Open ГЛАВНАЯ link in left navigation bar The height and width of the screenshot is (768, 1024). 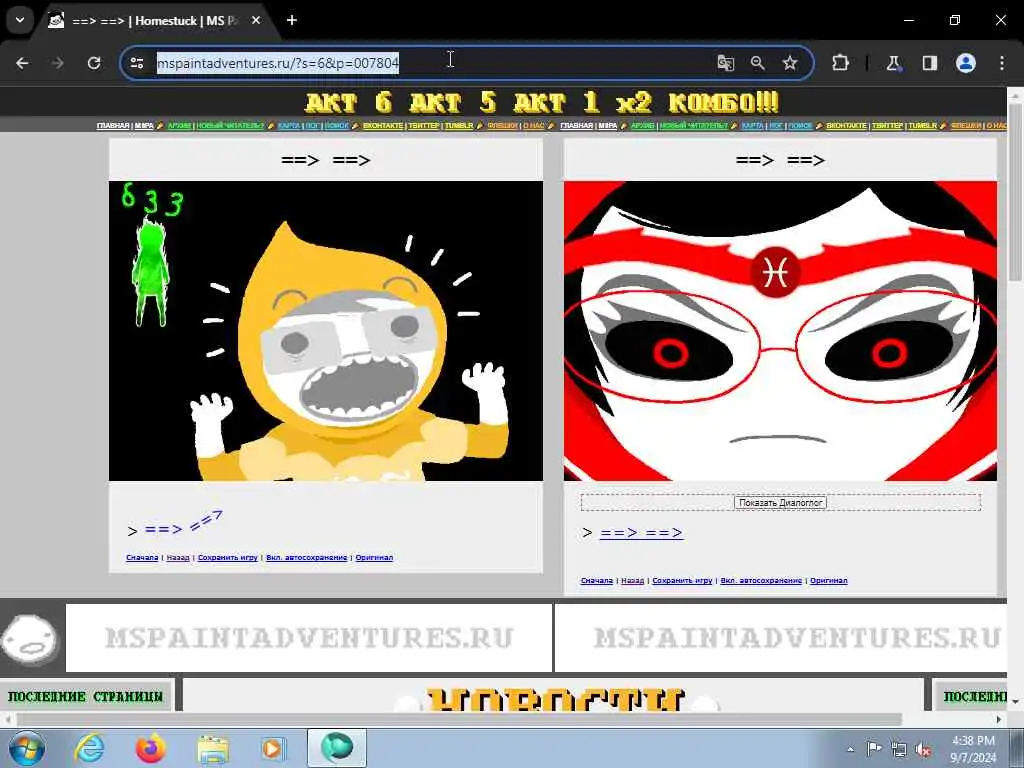coord(113,125)
